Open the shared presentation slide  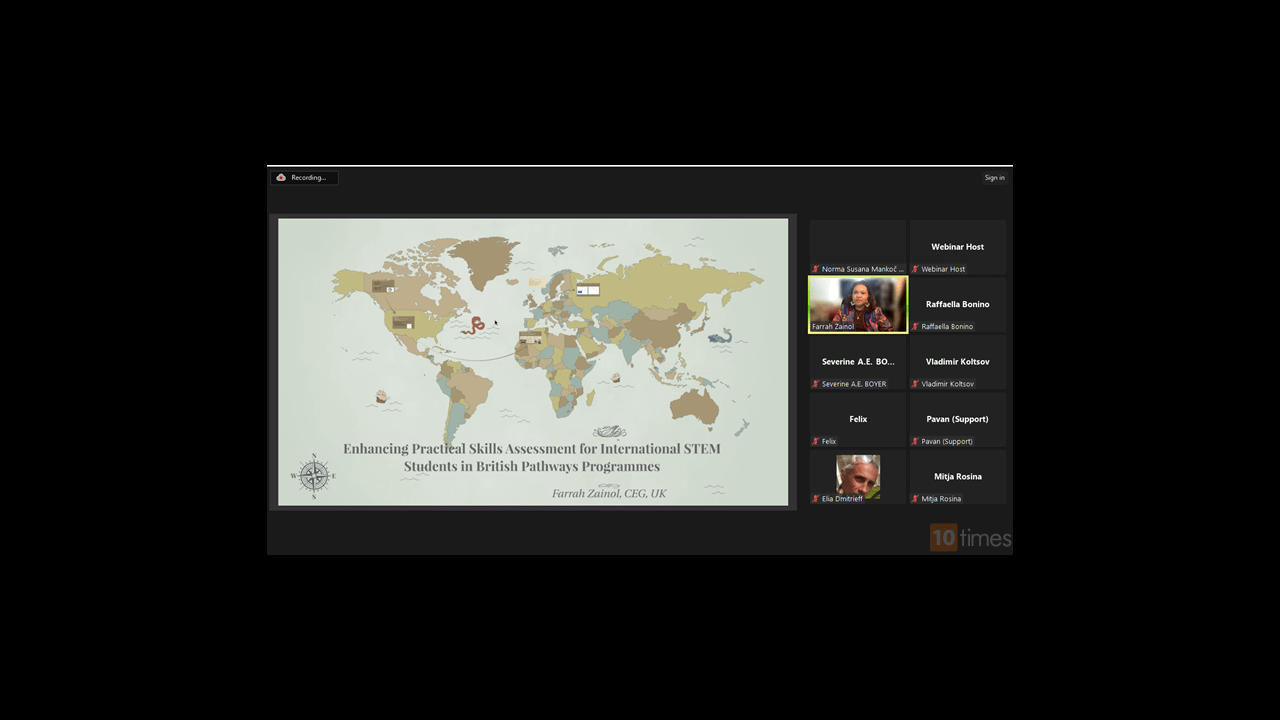pyautogui.click(x=533, y=362)
